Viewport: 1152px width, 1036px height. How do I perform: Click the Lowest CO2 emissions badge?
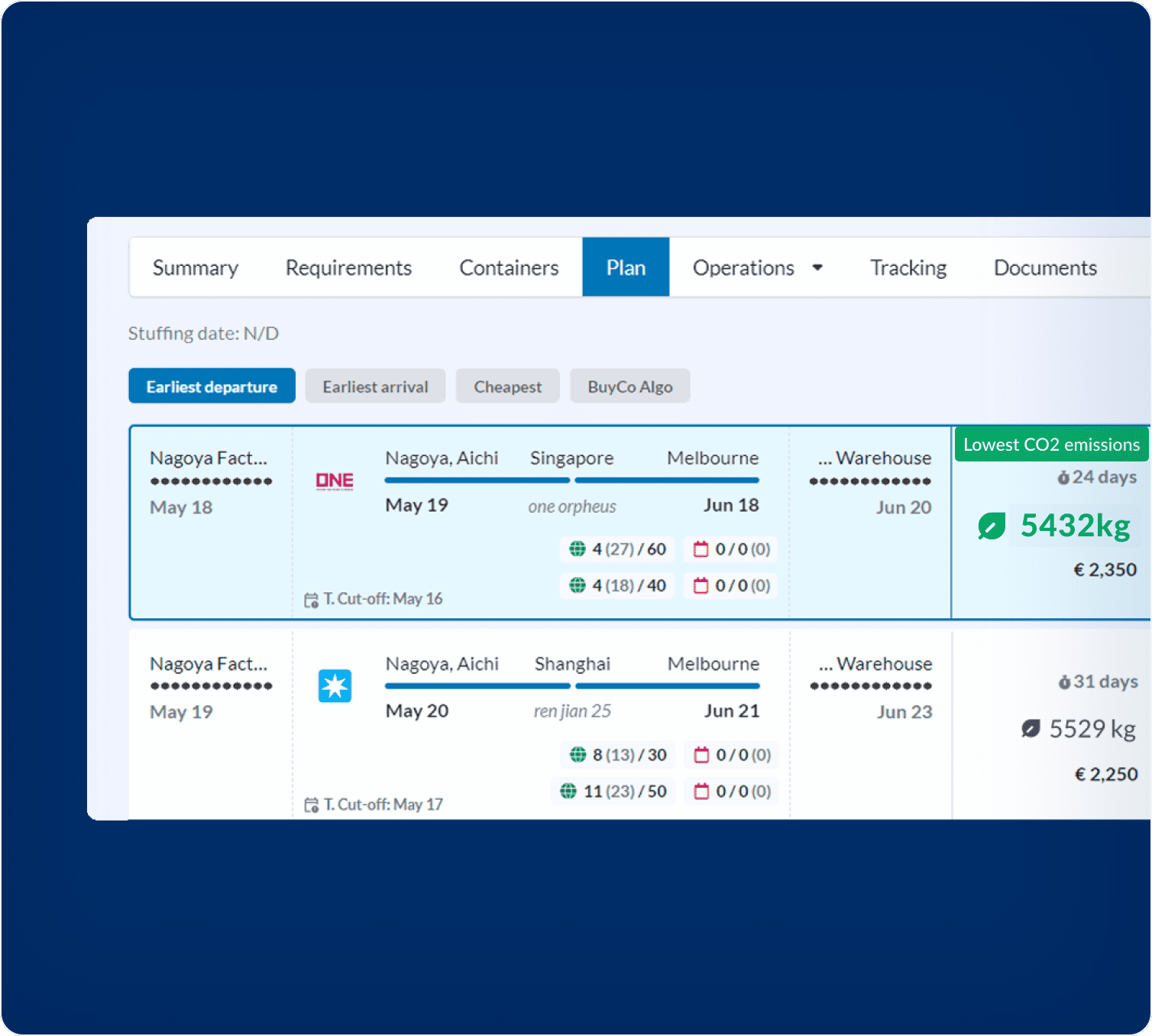1050,445
